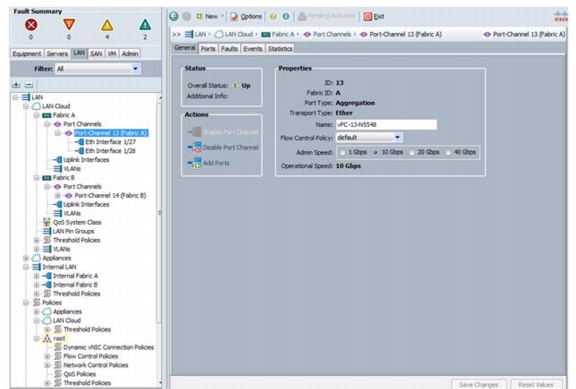Select the root organization icon

click(x=47, y=338)
